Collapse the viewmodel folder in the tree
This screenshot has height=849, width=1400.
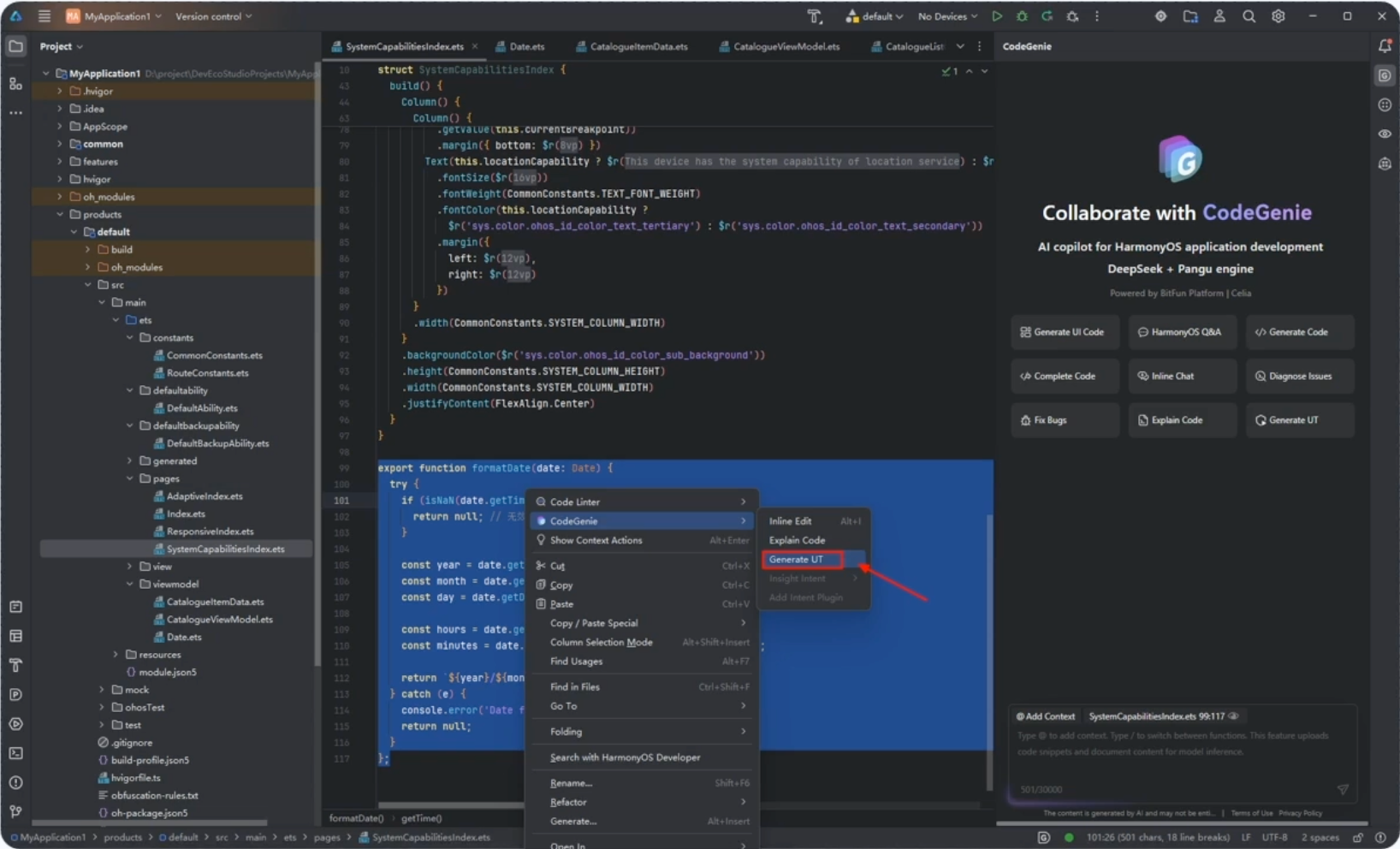(130, 584)
